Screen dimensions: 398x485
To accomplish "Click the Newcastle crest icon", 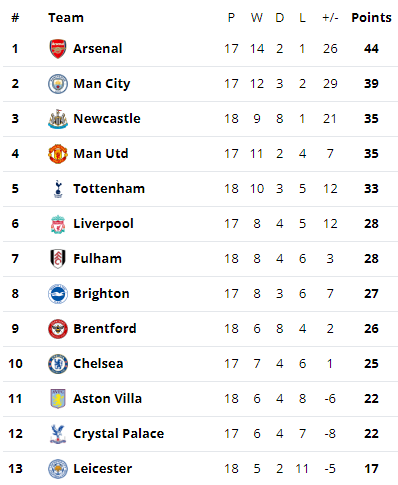I will (58, 119).
